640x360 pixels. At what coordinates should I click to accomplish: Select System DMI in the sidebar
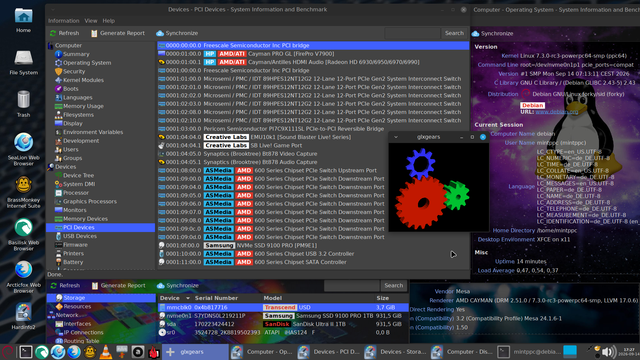point(79,184)
